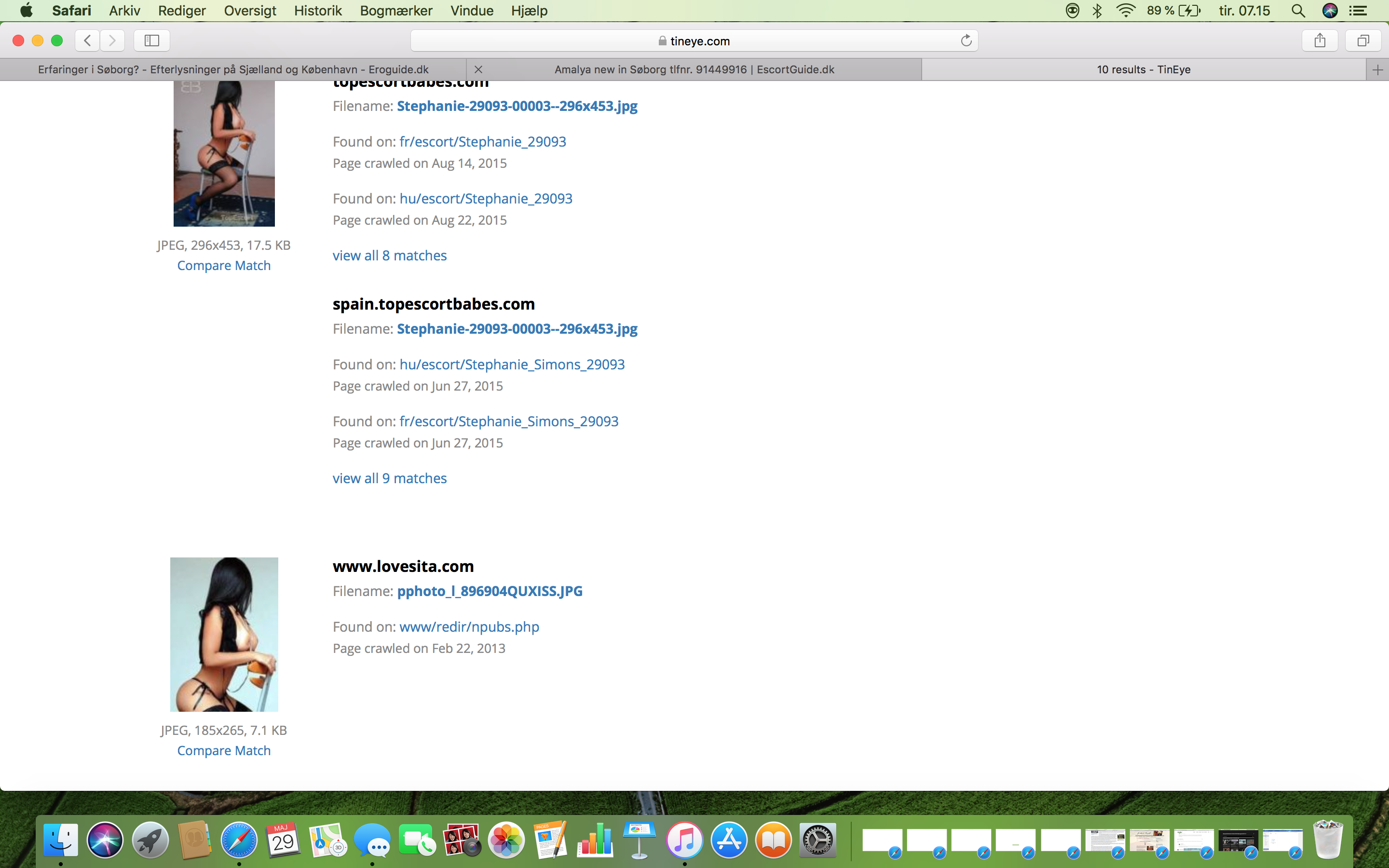Show all tabs overview button
The width and height of the screenshot is (1389, 868).
coord(1363,40)
